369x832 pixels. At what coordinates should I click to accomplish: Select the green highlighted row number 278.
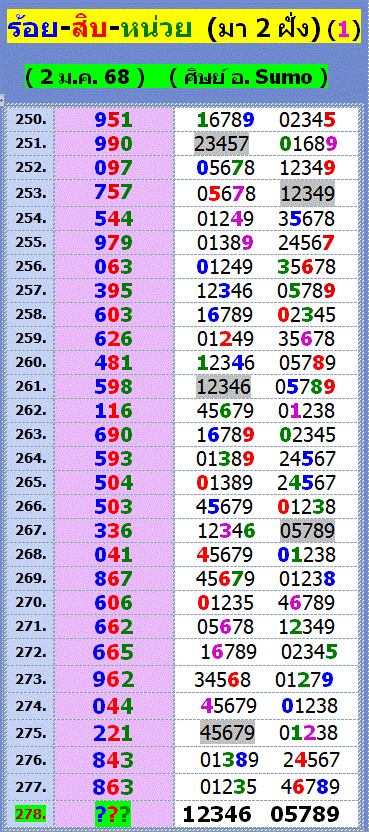[30, 814]
